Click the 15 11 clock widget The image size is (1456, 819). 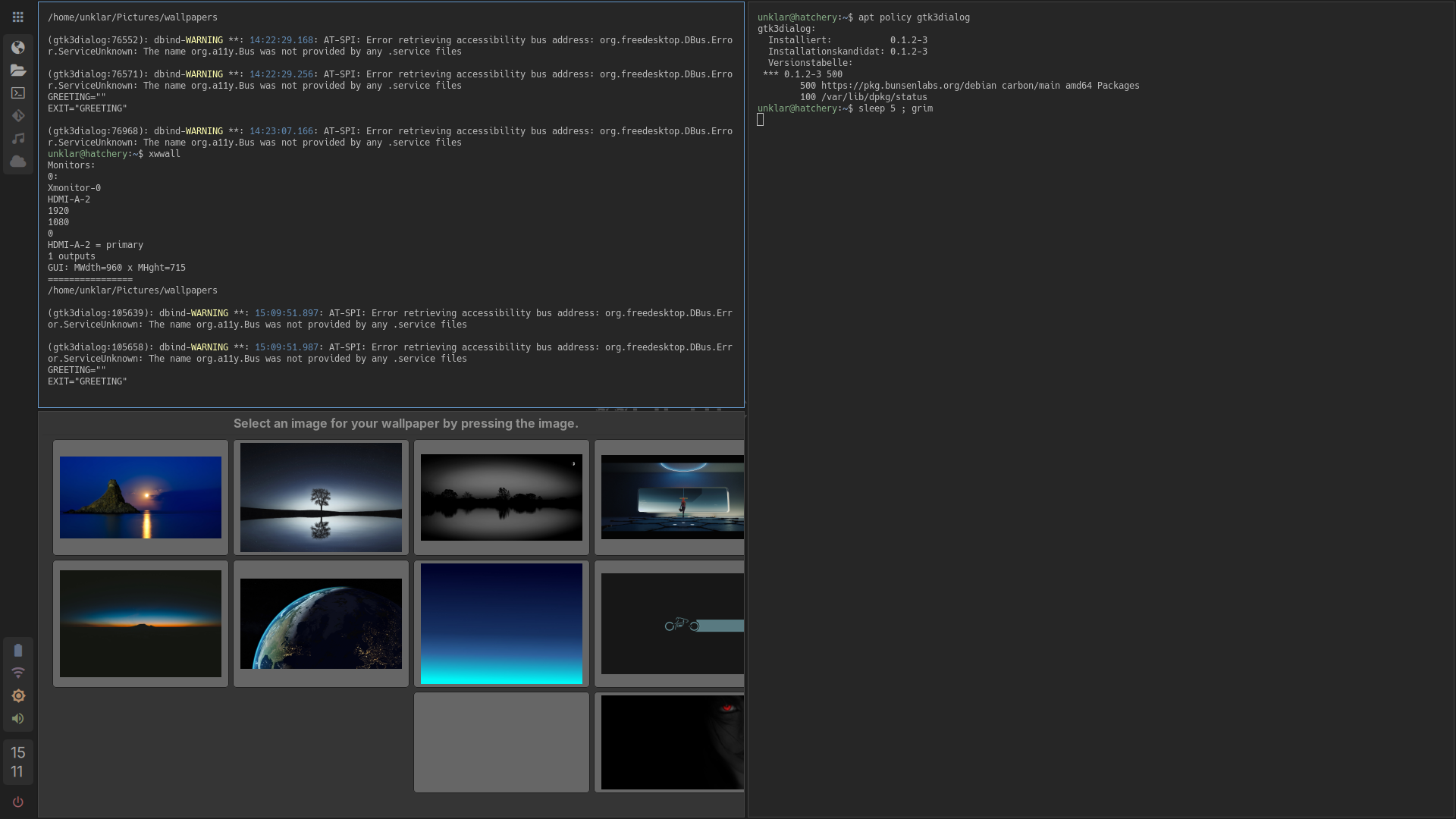tap(18, 762)
